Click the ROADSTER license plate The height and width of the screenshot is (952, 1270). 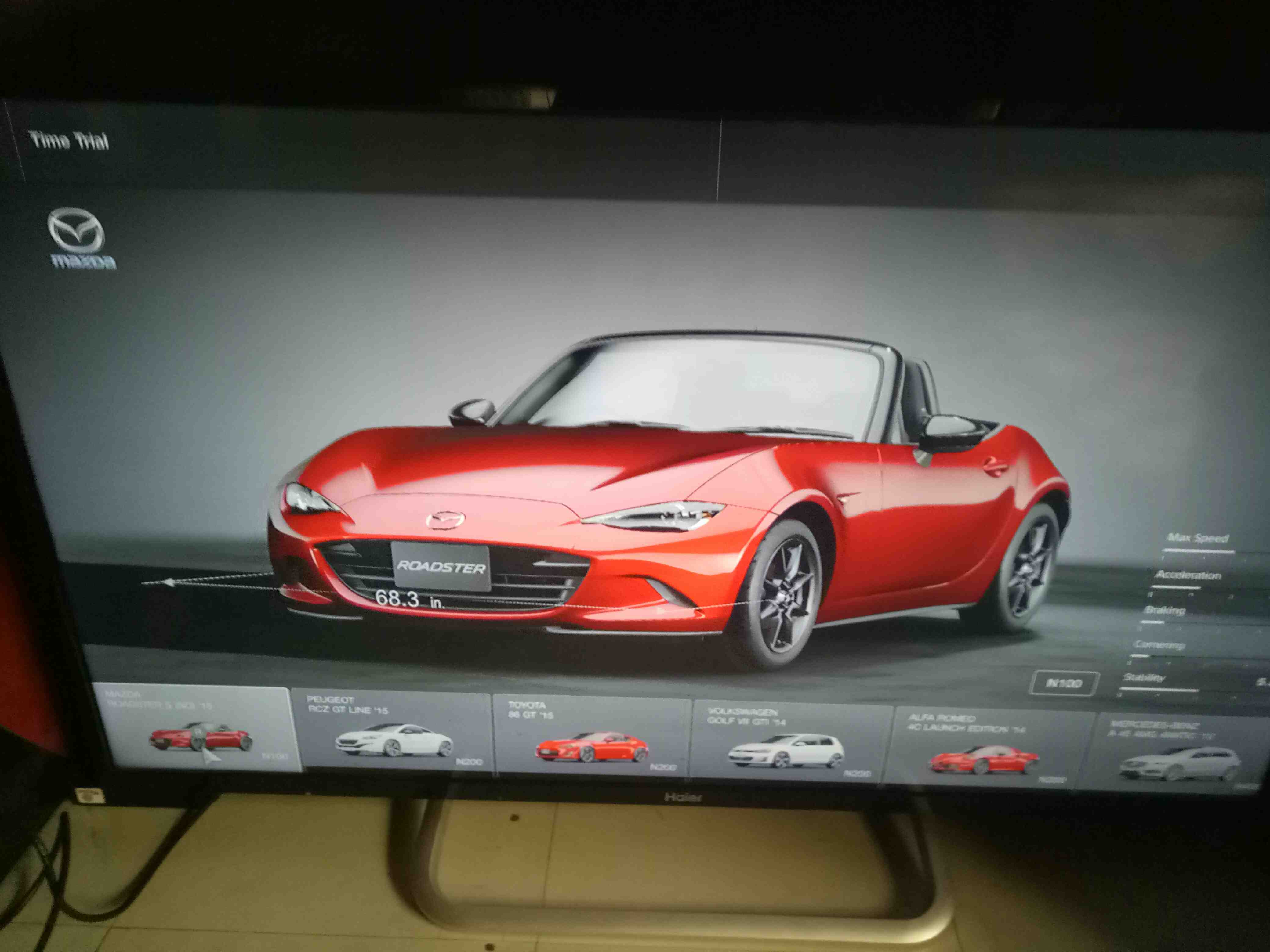pos(441,566)
